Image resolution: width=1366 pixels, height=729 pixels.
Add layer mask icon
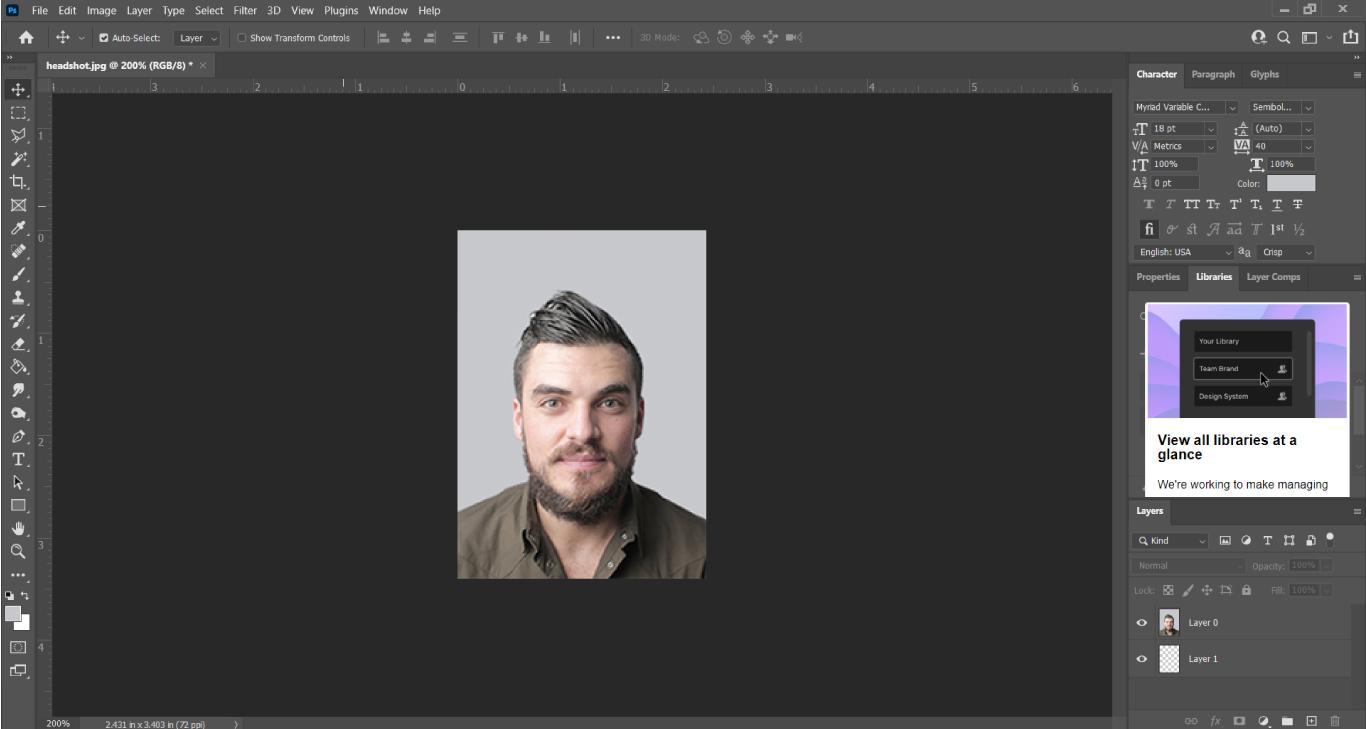pos(1239,720)
